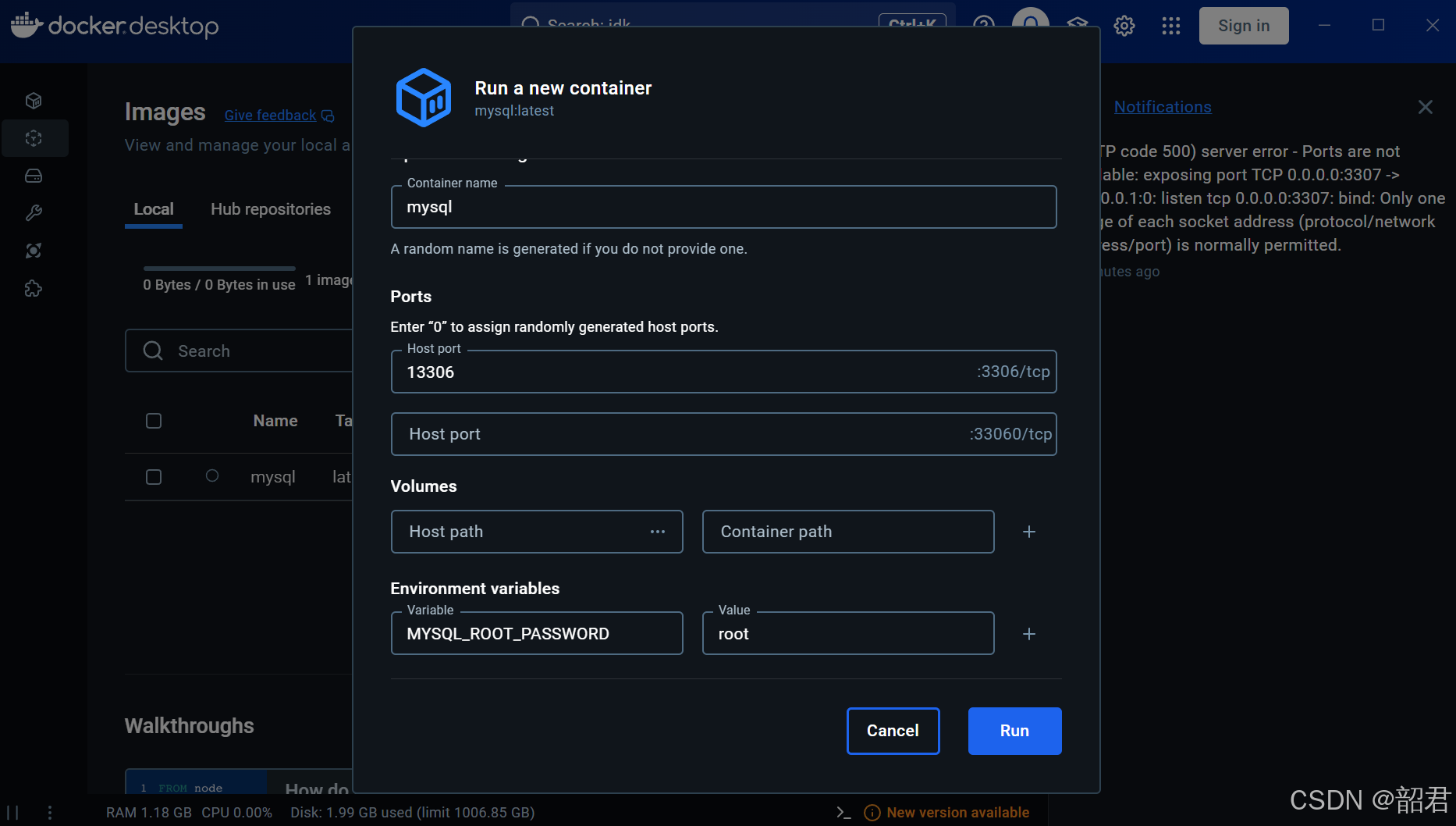This screenshot has height=826, width=1456.
Task: Click the mysql image status circle
Action: (x=212, y=475)
